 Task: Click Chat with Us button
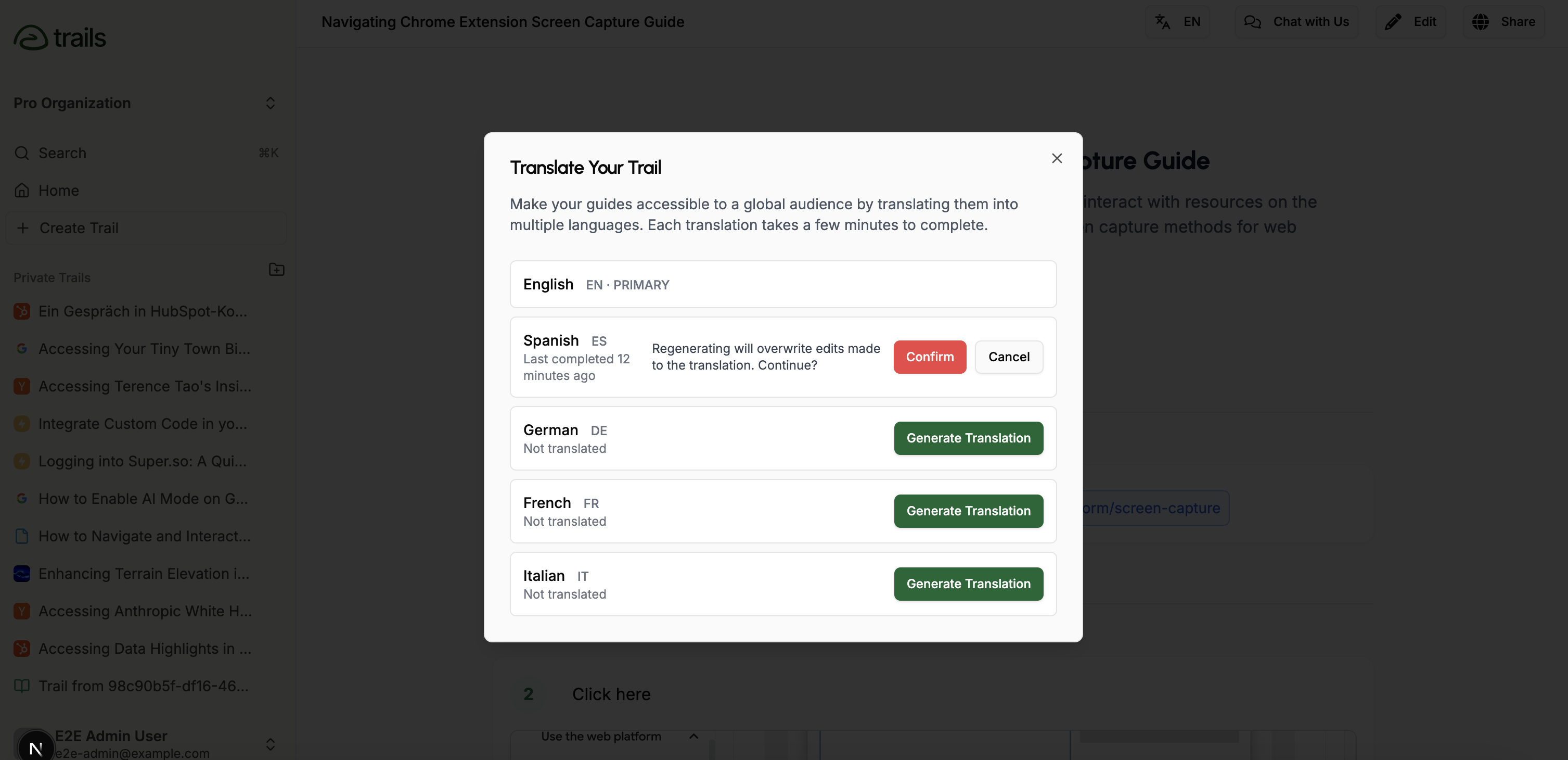(1296, 22)
